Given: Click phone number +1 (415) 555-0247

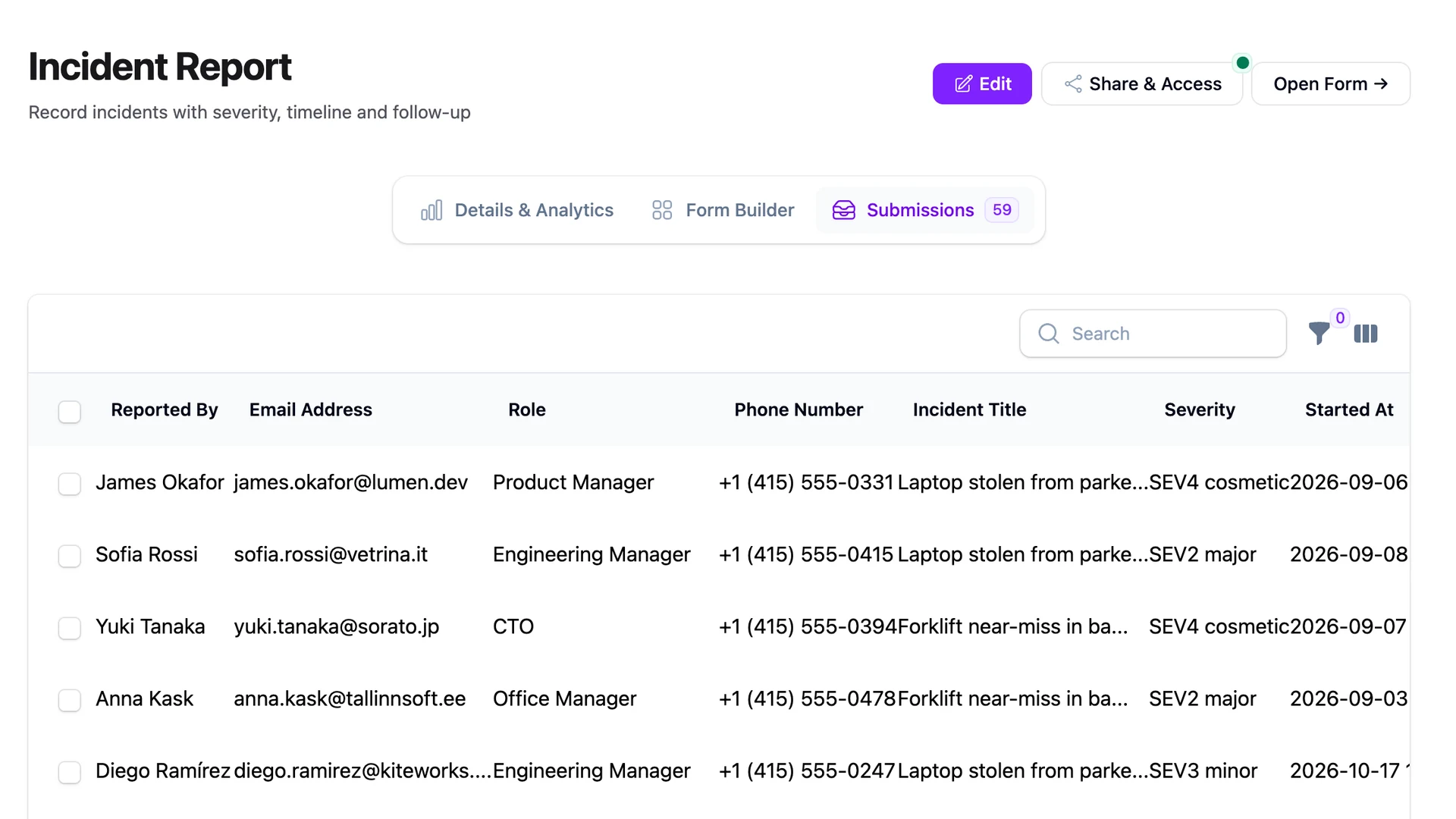Looking at the screenshot, I should [808, 770].
